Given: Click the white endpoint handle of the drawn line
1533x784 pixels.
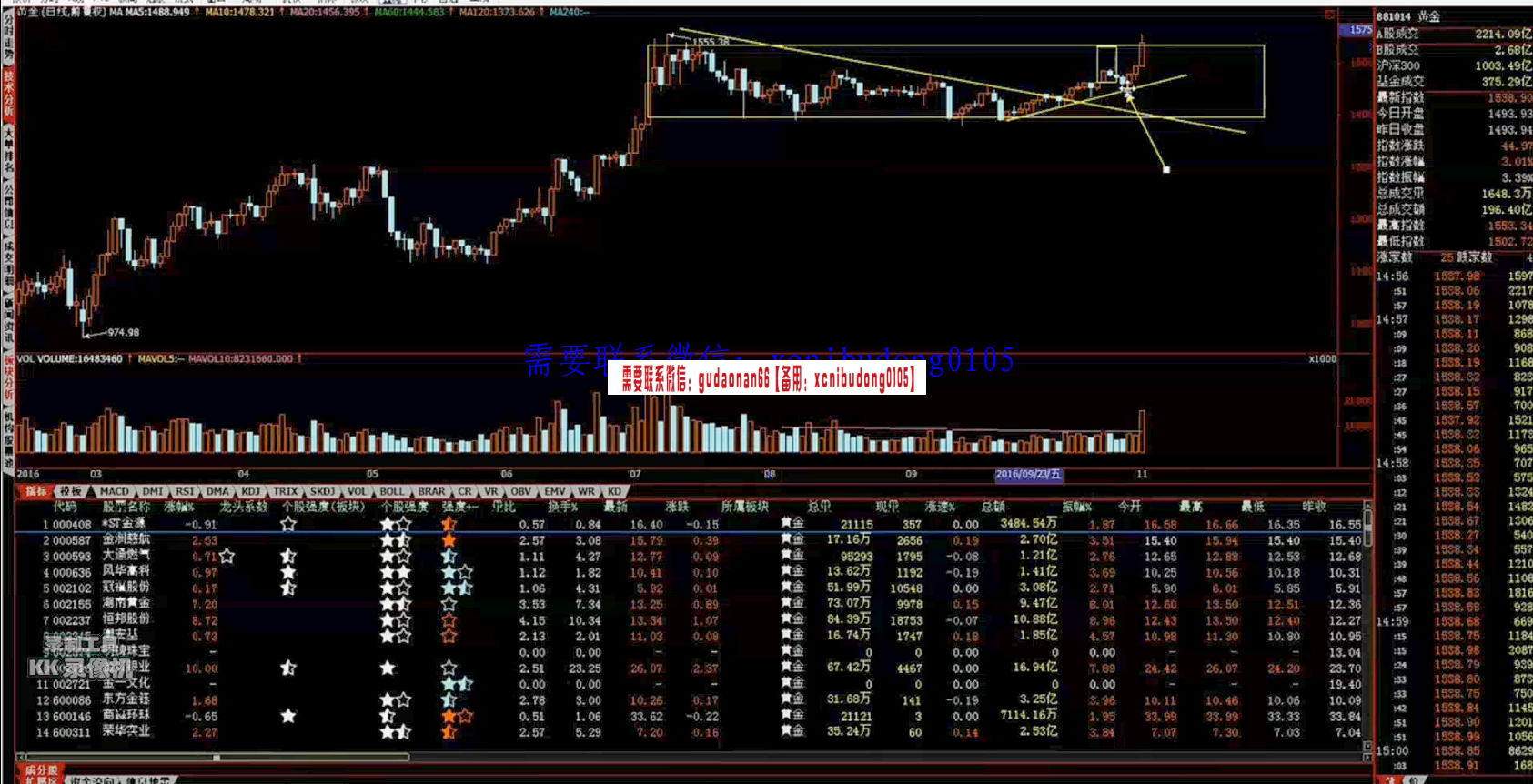Looking at the screenshot, I should coord(1166,169).
